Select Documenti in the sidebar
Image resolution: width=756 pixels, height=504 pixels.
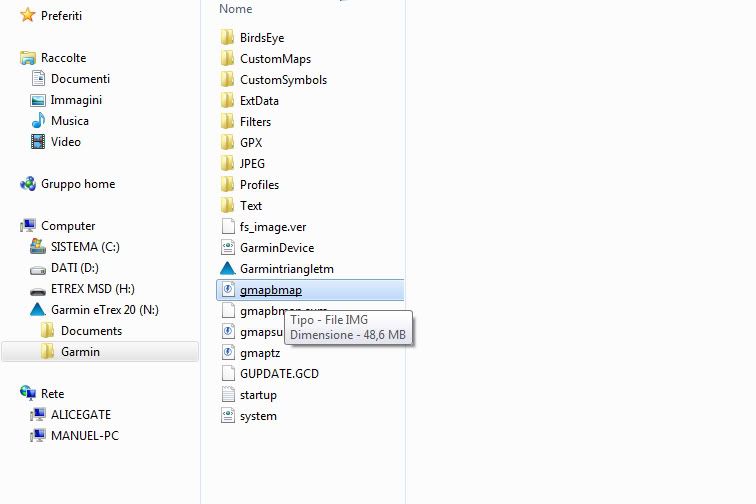[81, 79]
